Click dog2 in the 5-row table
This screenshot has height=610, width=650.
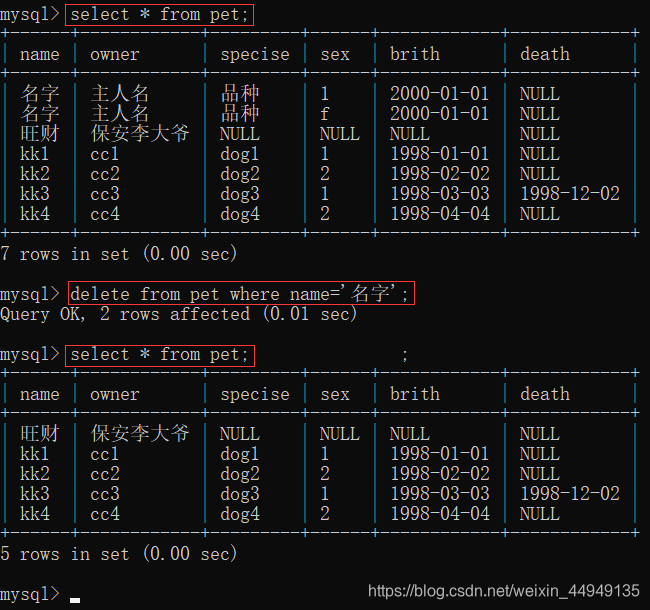[240, 474]
